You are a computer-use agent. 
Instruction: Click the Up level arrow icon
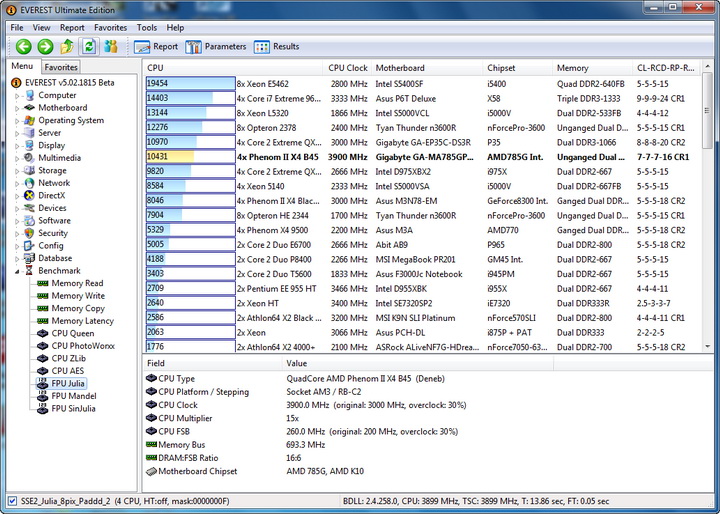click(x=67, y=46)
